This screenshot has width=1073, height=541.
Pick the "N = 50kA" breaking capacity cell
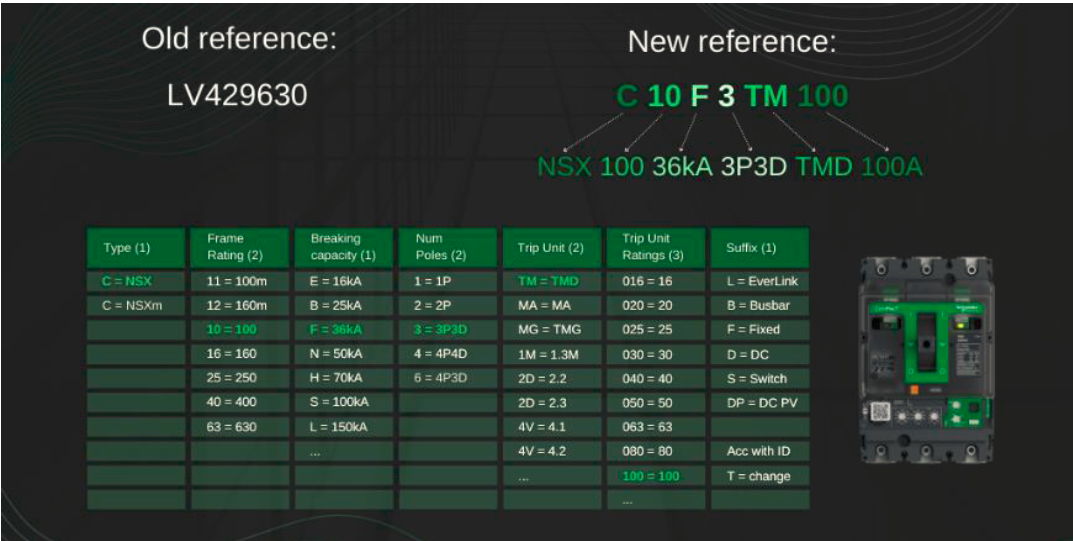click(344, 354)
